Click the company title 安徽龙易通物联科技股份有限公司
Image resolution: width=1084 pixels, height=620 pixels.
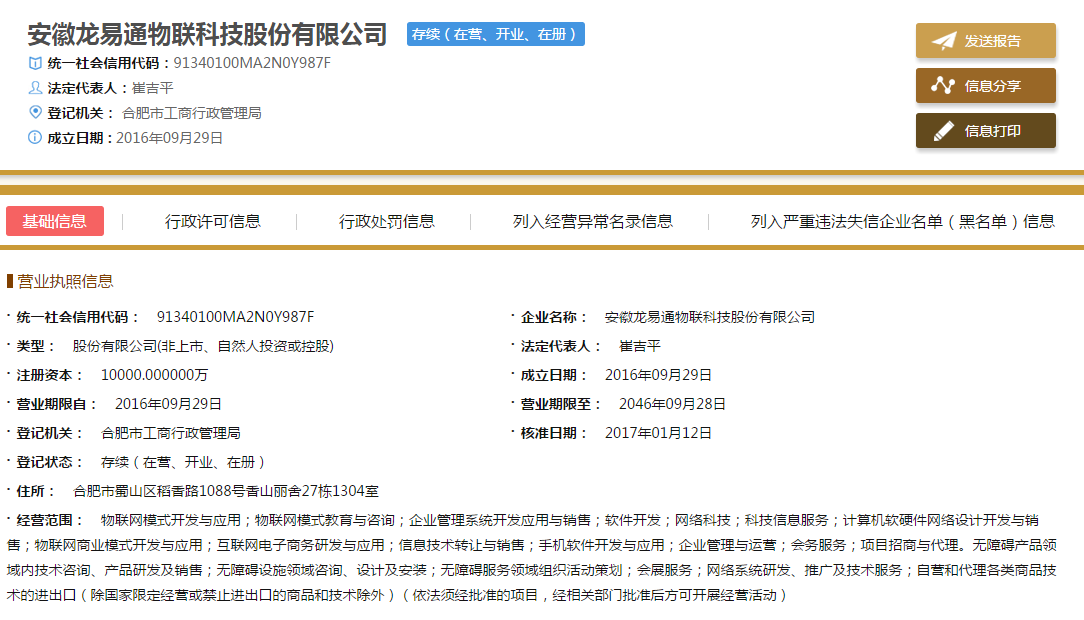click(x=207, y=35)
